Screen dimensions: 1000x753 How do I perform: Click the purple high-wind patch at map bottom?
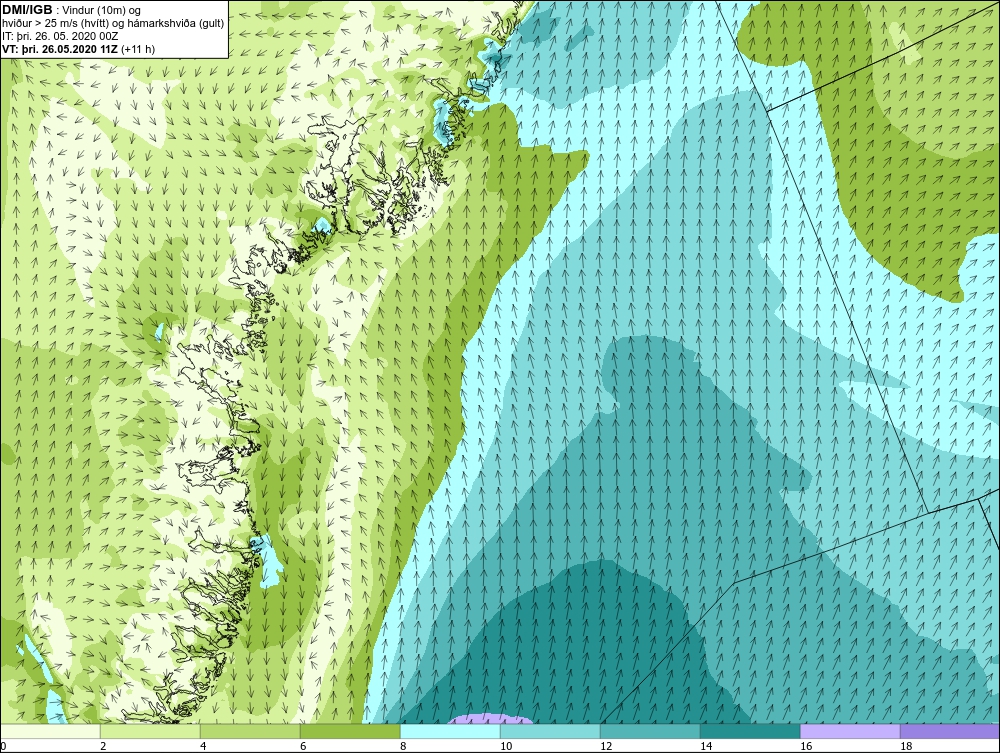pos(490,719)
